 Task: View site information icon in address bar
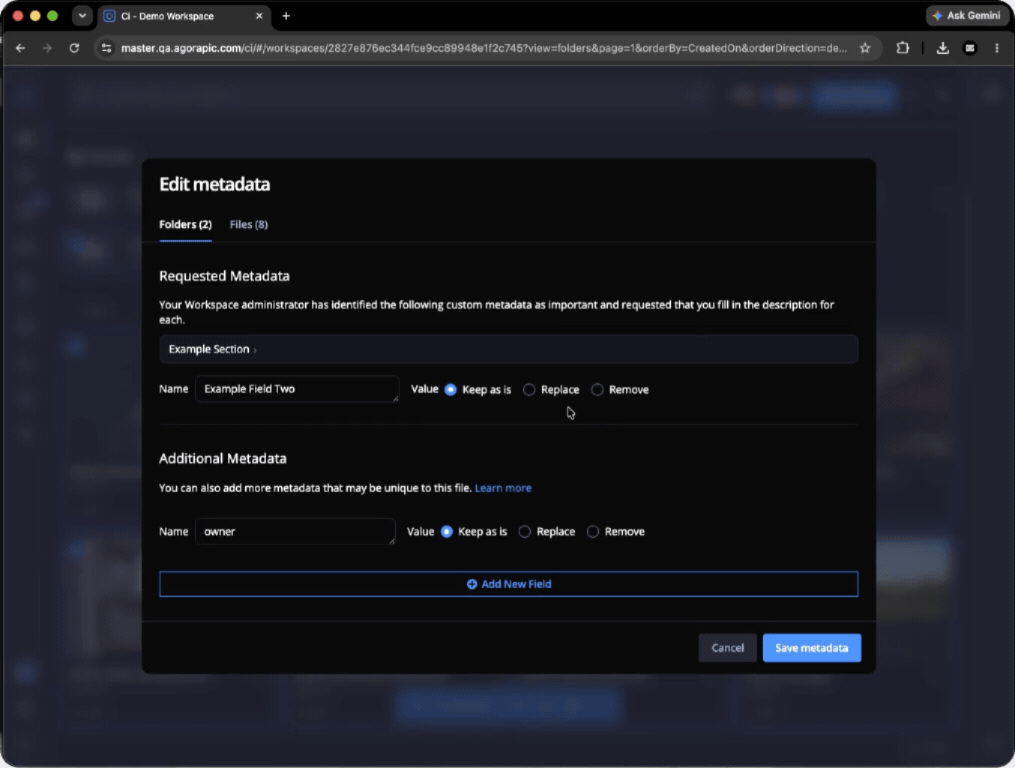[107, 48]
